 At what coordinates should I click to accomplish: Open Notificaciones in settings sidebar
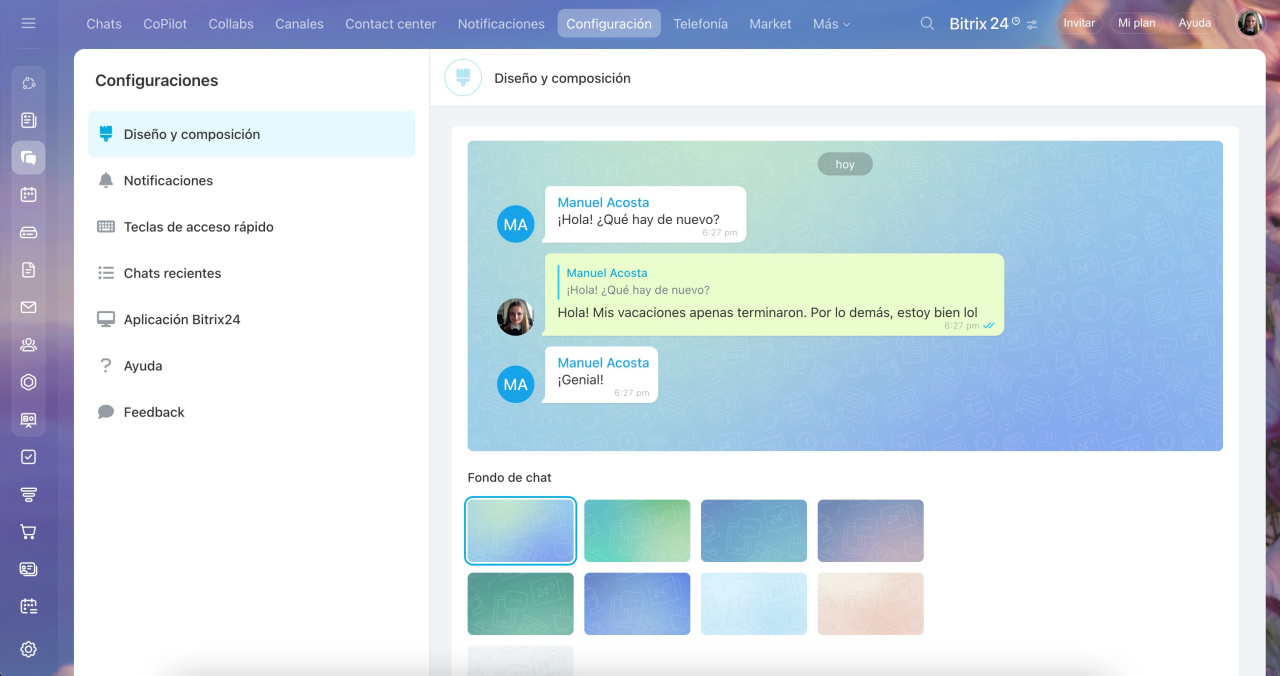click(x=251, y=180)
